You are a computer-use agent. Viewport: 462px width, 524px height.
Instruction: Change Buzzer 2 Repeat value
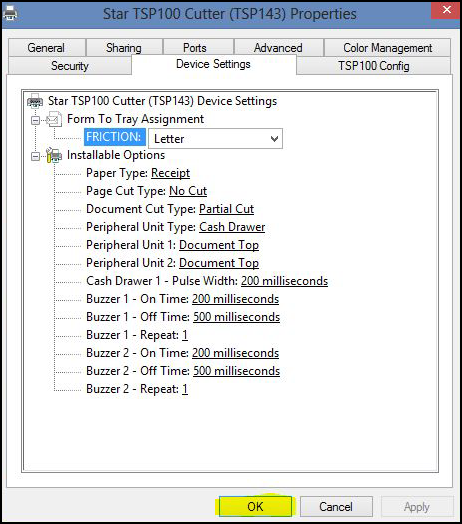click(185, 389)
